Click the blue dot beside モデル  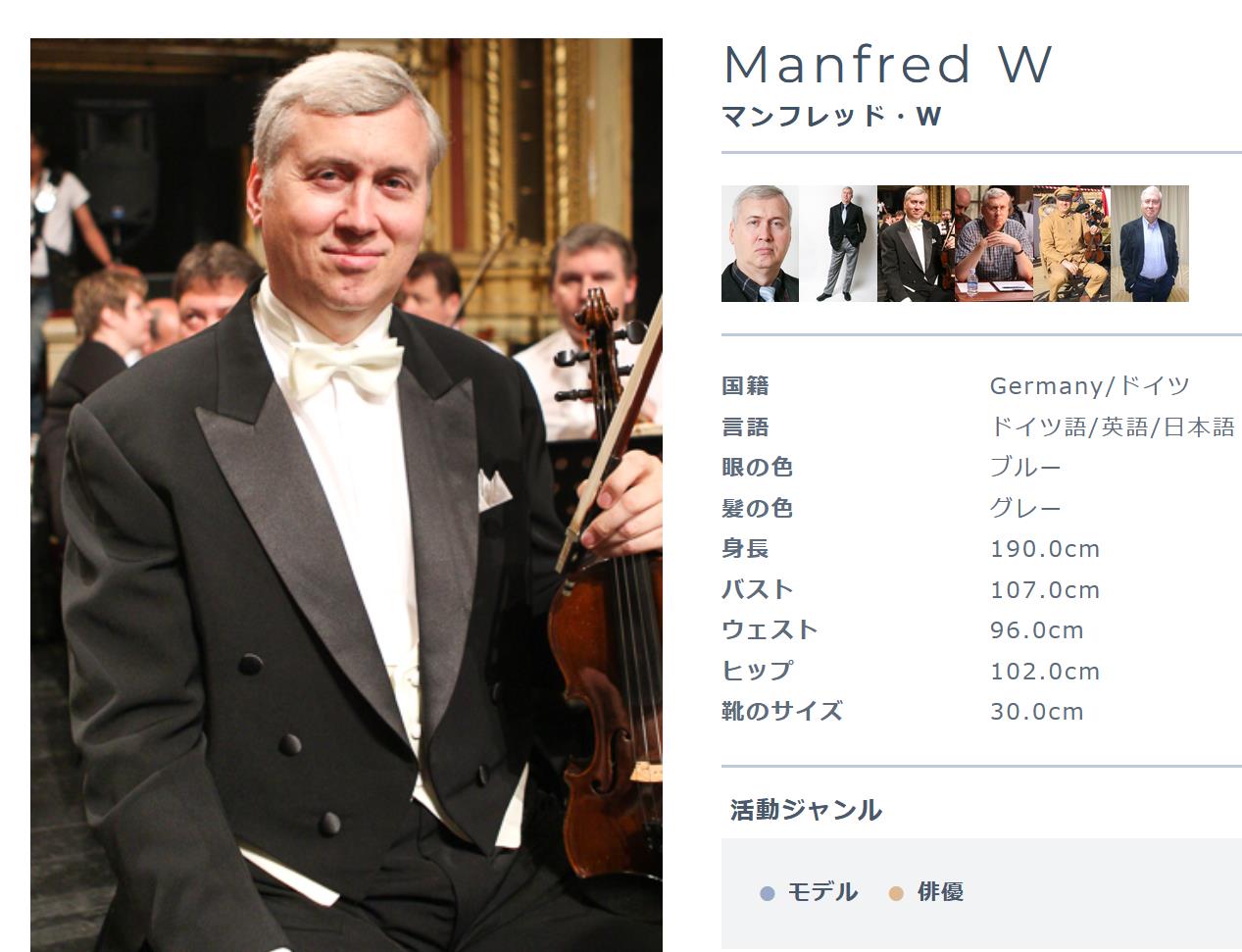(768, 893)
